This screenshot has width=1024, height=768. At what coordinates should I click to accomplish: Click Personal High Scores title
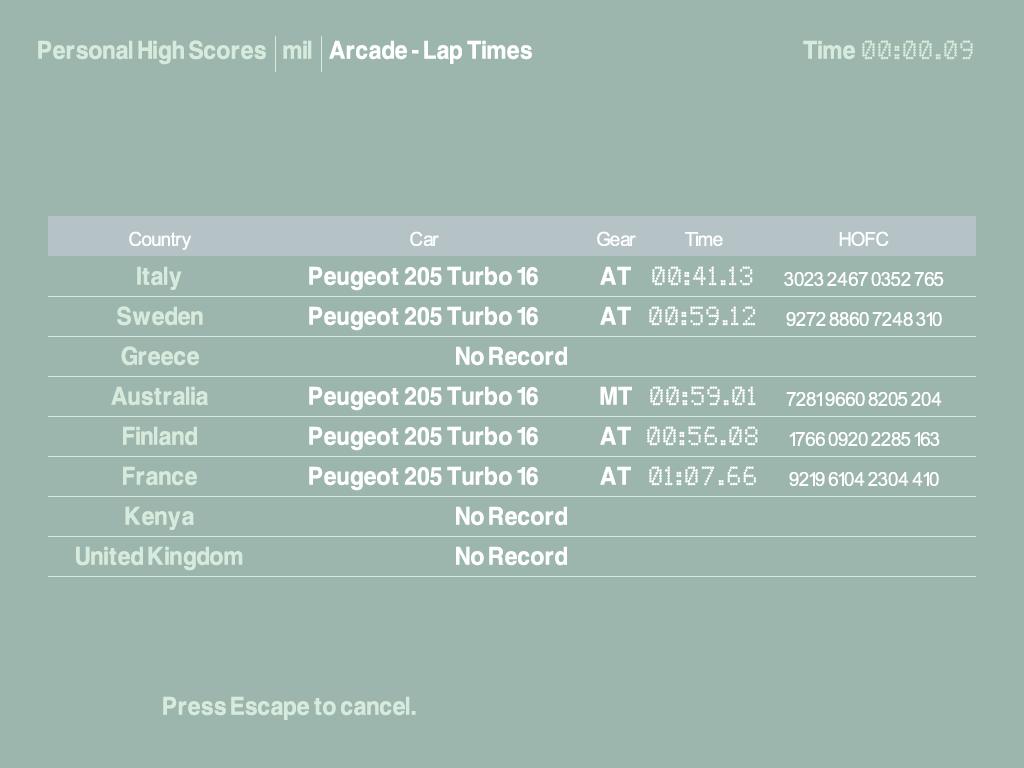coord(151,51)
